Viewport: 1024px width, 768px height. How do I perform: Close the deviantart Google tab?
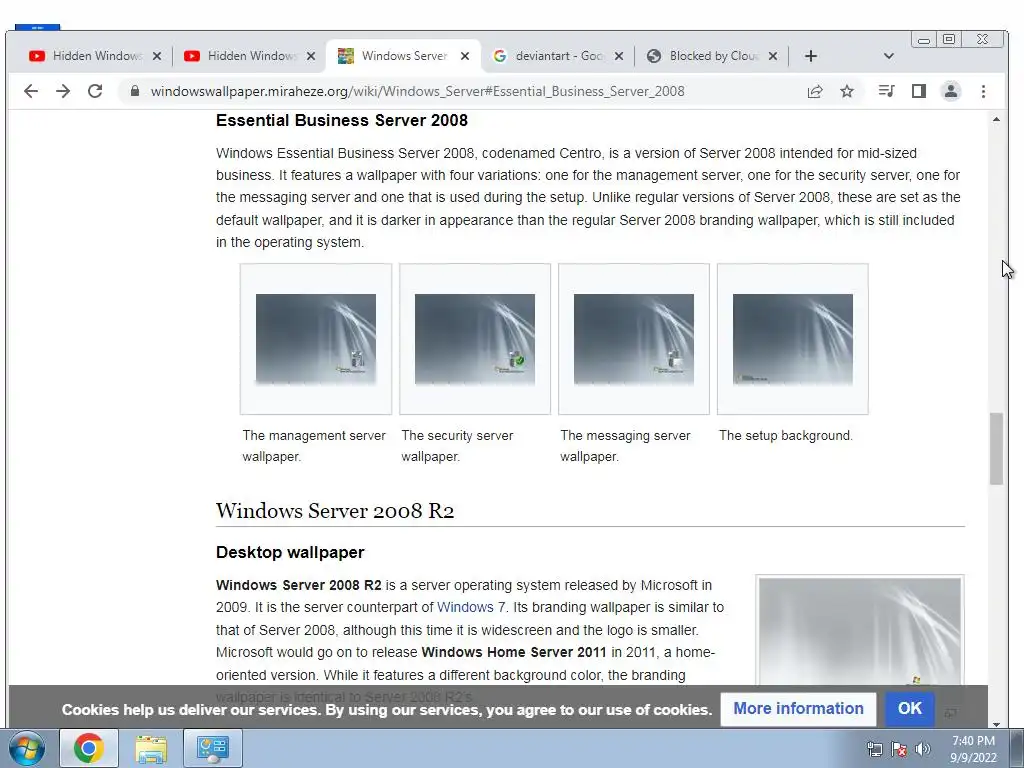pyautogui.click(x=619, y=56)
